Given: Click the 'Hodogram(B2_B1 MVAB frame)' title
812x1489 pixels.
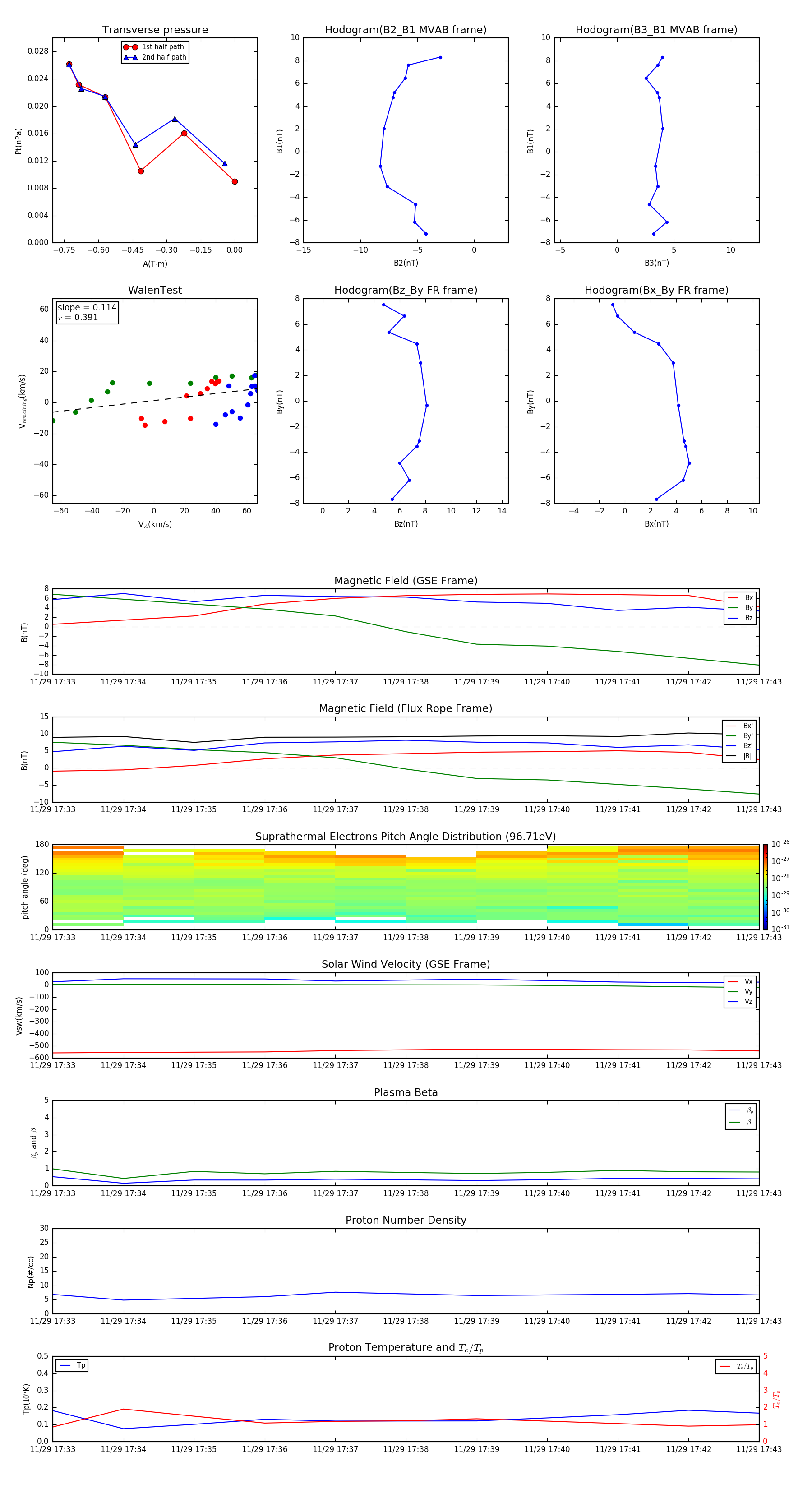Looking at the screenshot, I should 406,29.
